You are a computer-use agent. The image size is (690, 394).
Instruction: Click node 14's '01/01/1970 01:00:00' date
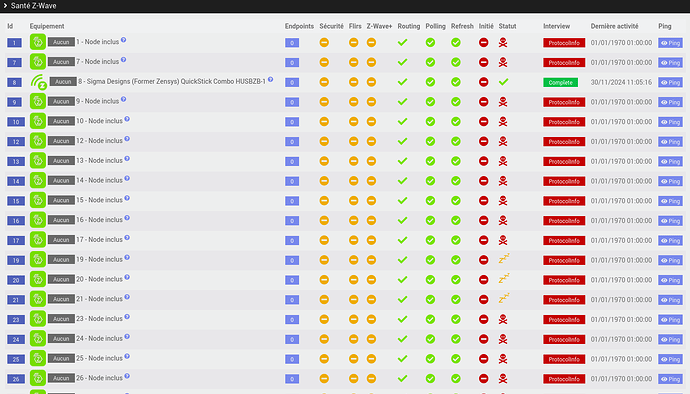coord(621,181)
